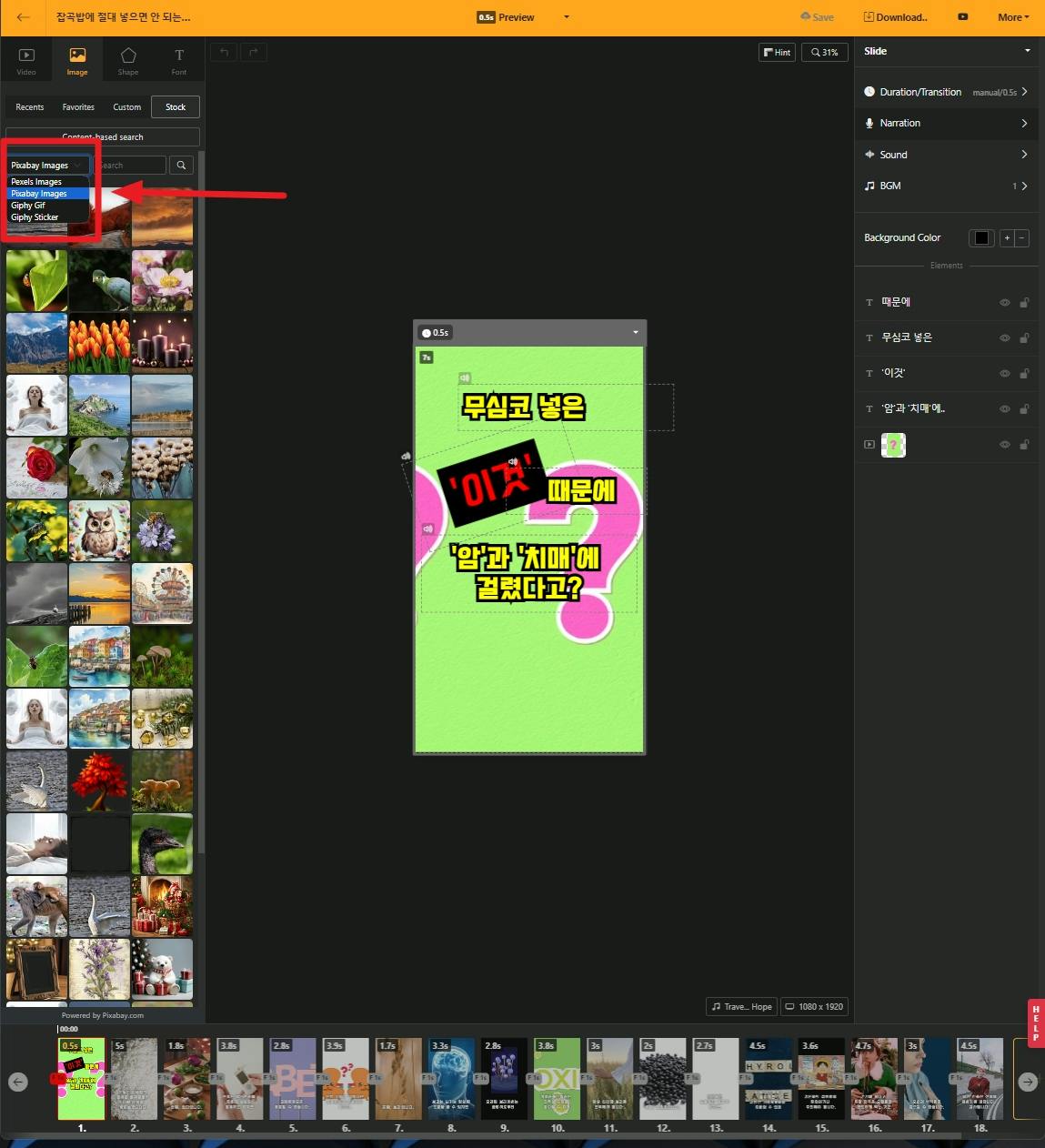1045x1148 pixels.
Task: Click the microphone icon beside Narration
Action: pyautogui.click(x=869, y=123)
